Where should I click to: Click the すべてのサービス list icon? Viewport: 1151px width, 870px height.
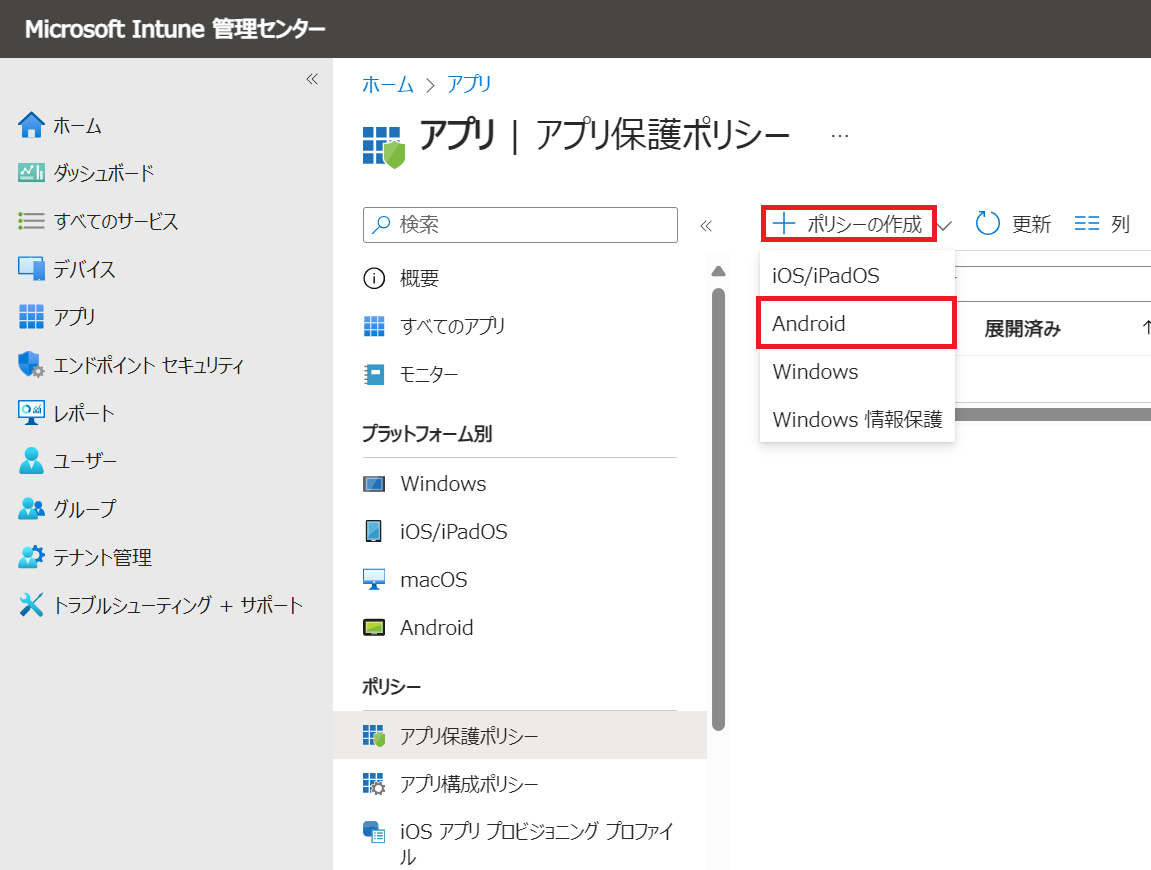[31, 221]
